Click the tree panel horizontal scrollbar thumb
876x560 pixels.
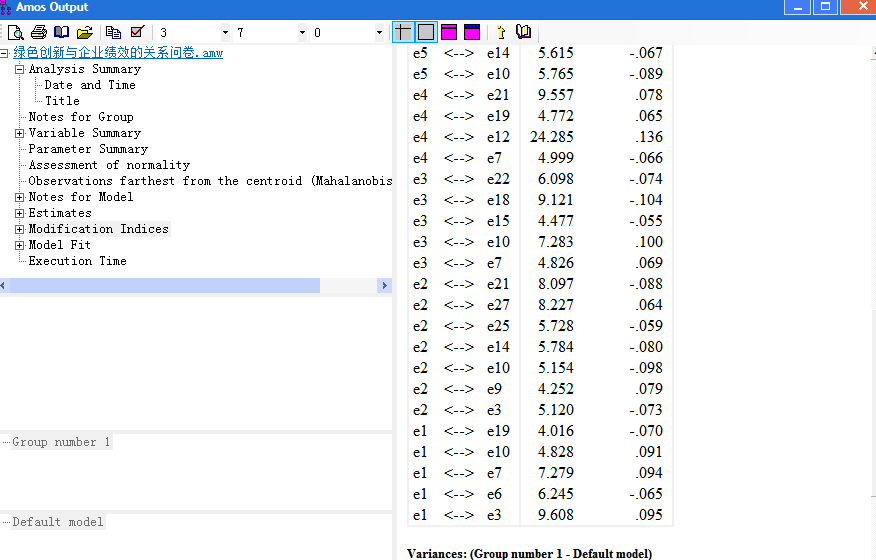click(165, 286)
